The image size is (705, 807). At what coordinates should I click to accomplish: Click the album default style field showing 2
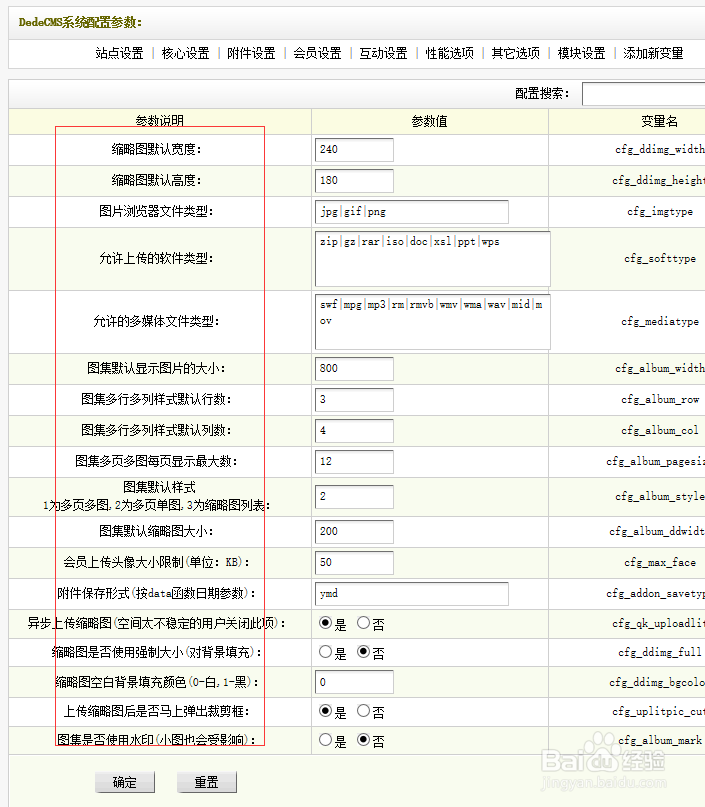(x=354, y=497)
